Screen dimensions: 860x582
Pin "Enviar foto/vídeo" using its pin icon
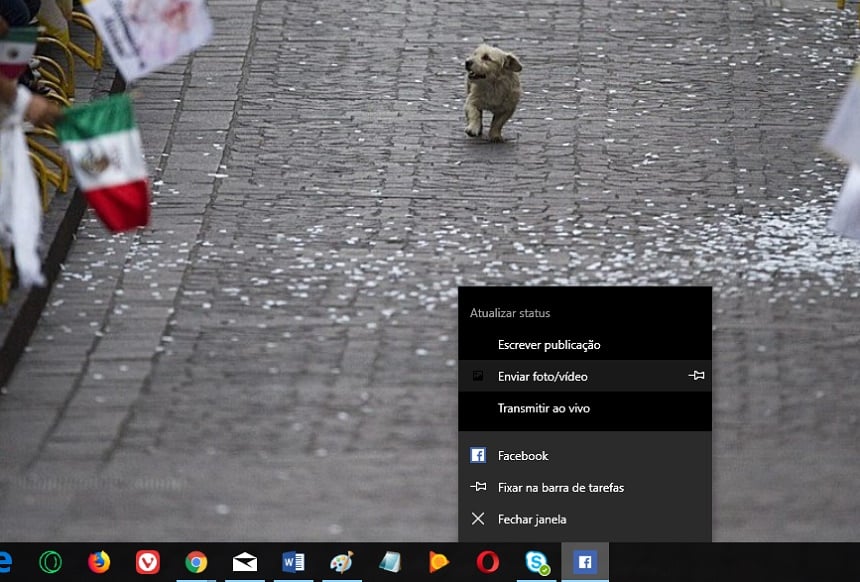(x=696, y=376)
